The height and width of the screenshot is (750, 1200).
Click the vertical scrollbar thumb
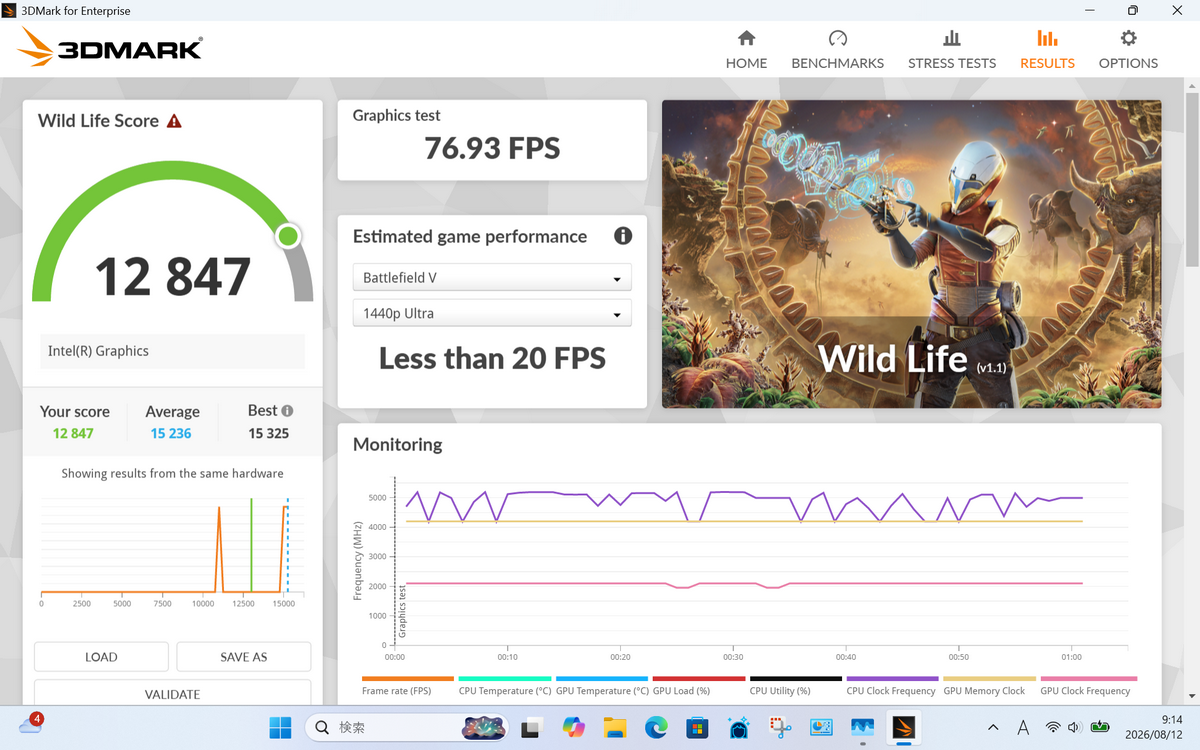tap(1191, 179)
